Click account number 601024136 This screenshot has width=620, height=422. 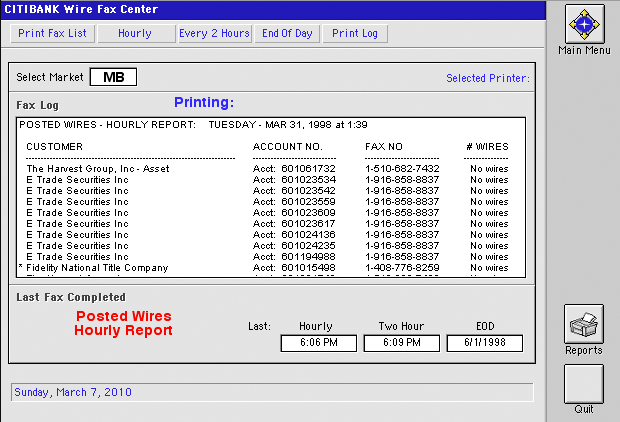pyautogui.click(x=308, y=235)
